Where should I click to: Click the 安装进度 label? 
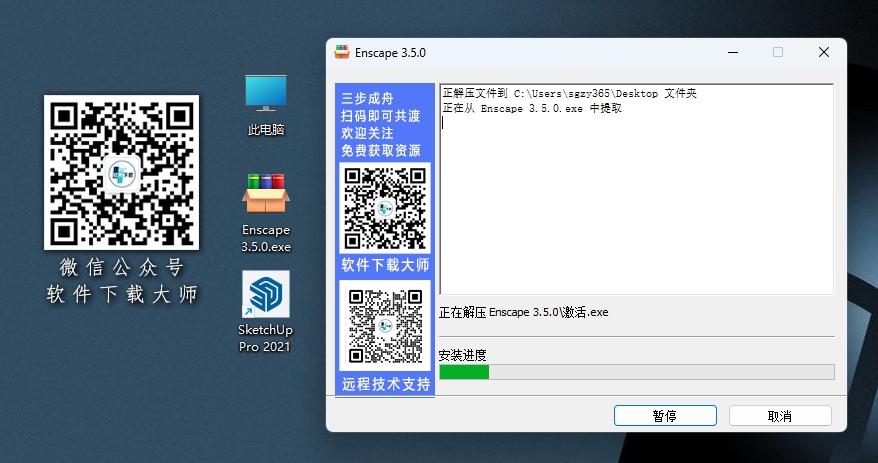(x=463, y=355)
